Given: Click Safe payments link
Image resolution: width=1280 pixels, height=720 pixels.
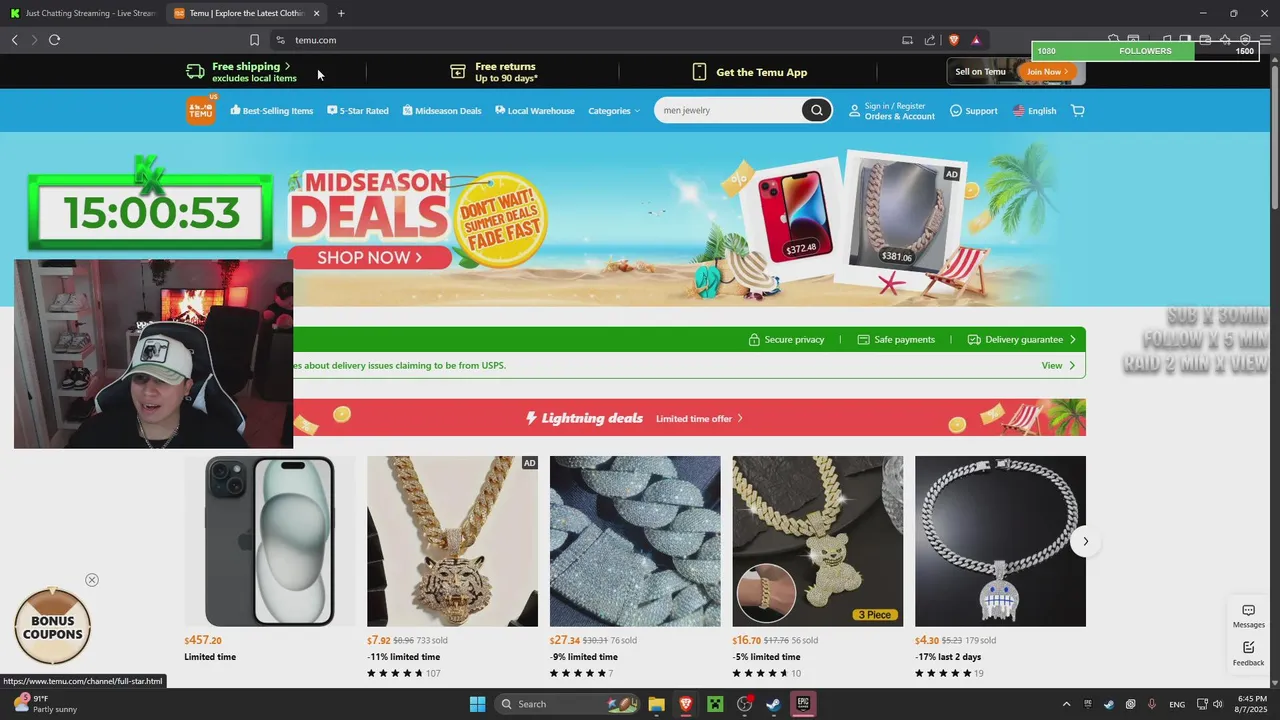Looking at the screenshot, I should point(896,340).
